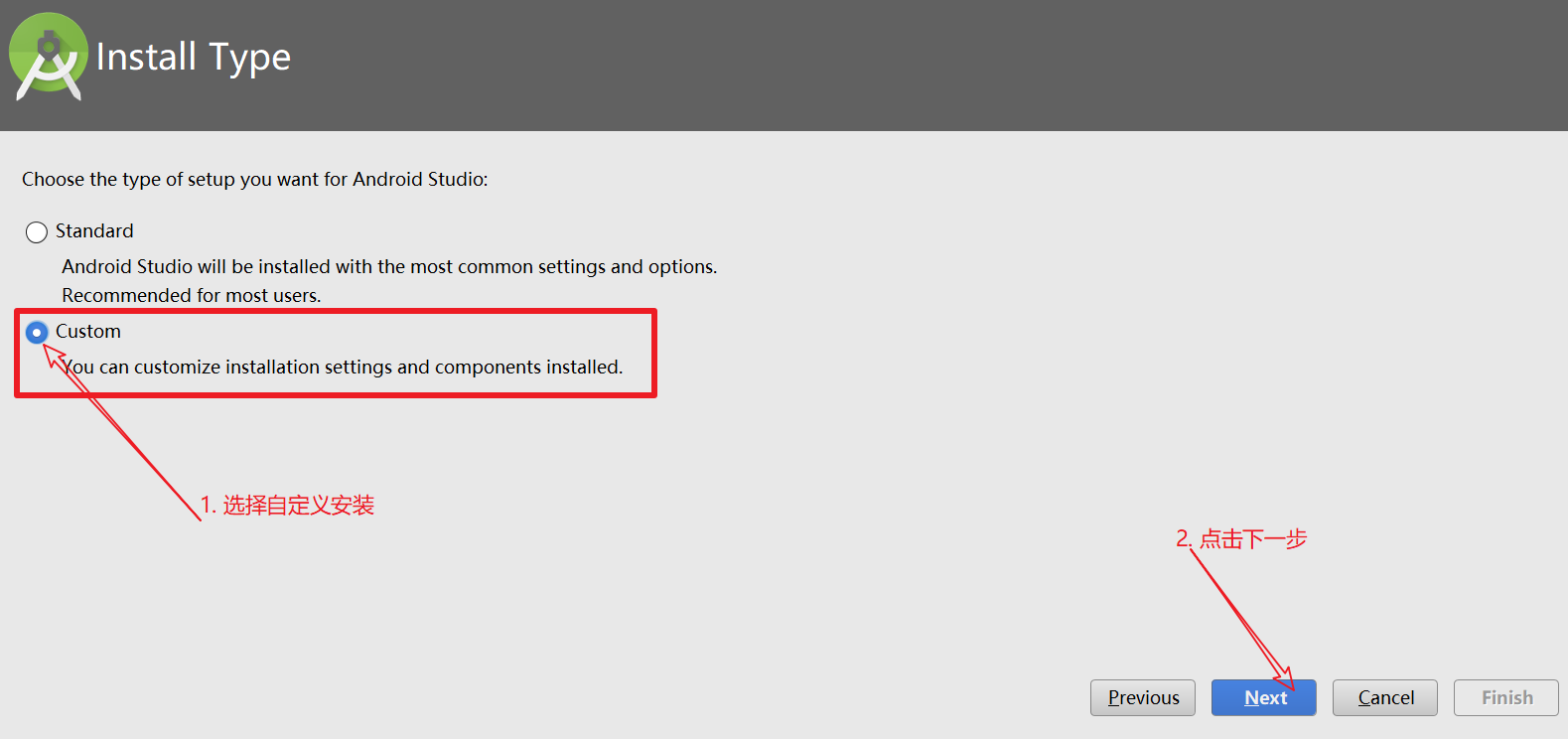This screenshot has height=739, width=1568.
Task: Click the red annotation "1. 选择自定义安装"
Action: 287,505
